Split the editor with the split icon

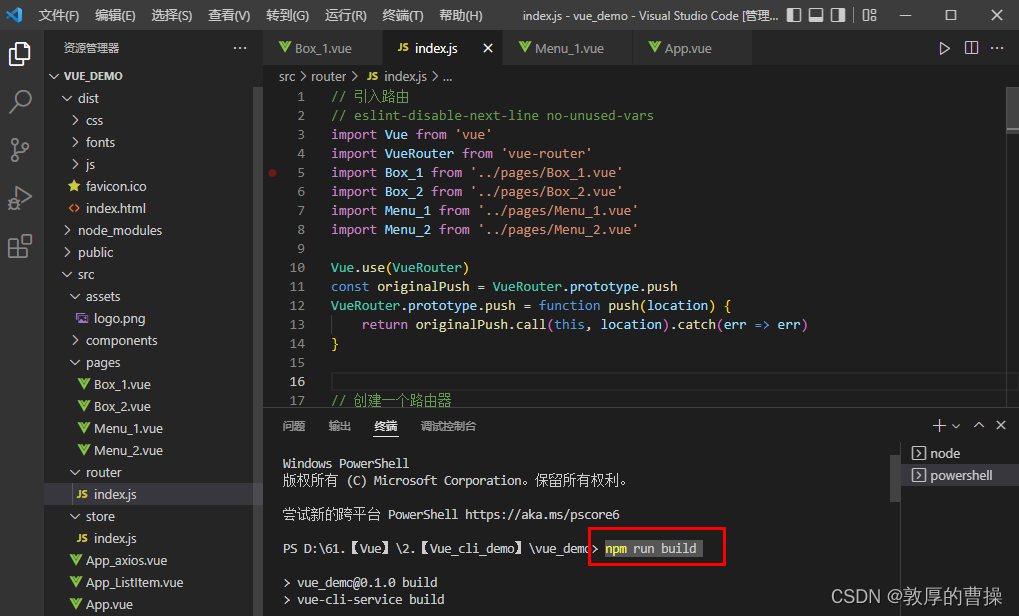(x=971, y=46)
